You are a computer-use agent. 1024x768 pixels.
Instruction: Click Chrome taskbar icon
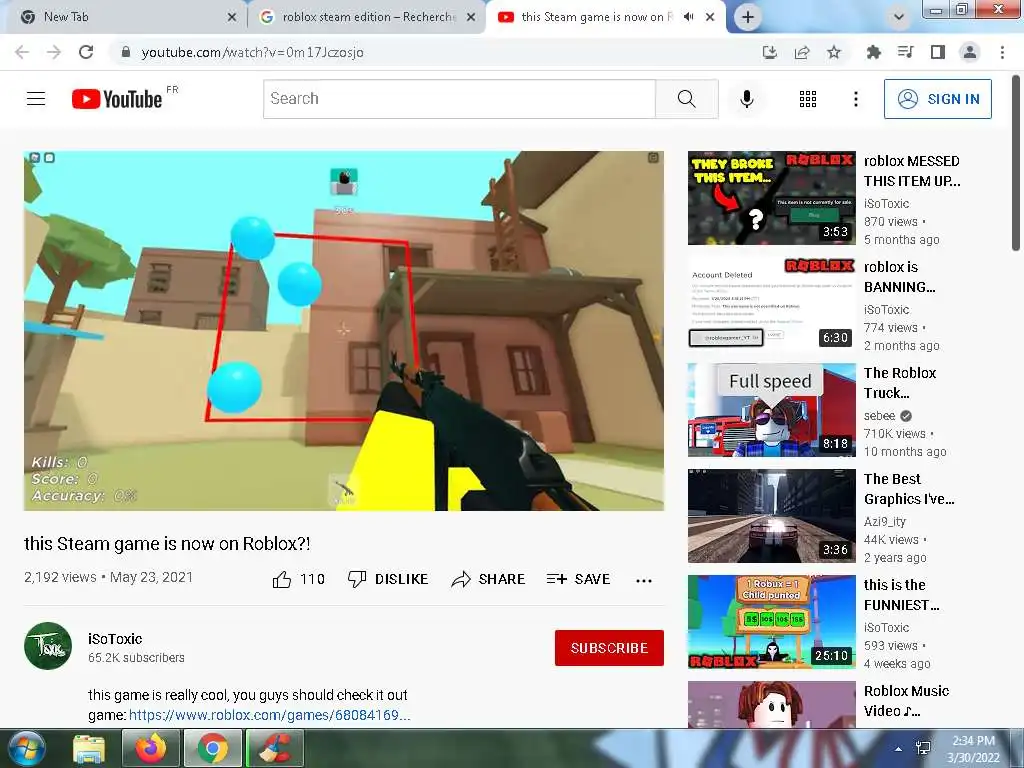coord(212,749)
